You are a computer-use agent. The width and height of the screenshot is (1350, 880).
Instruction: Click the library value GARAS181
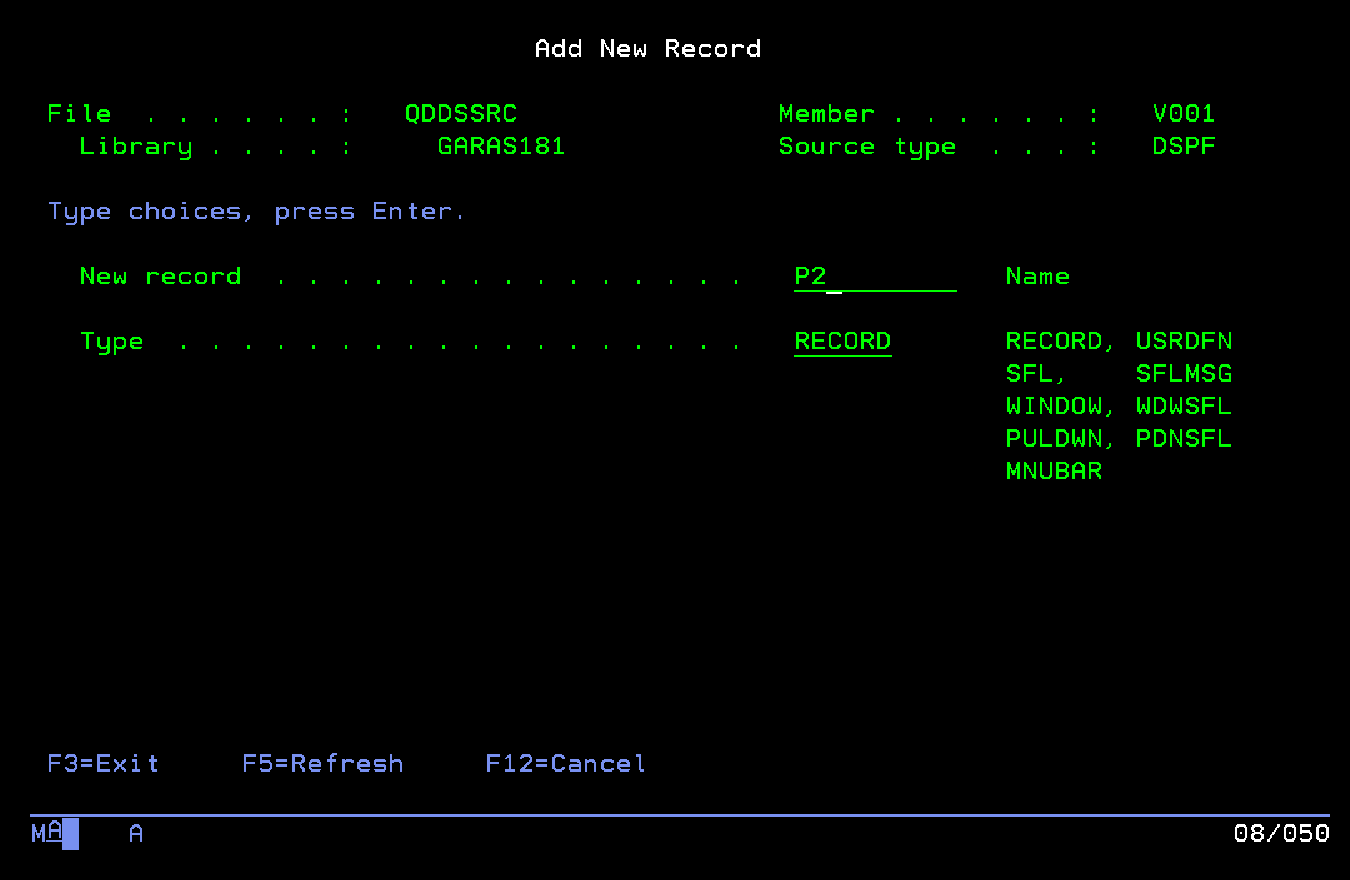[501, 147]
